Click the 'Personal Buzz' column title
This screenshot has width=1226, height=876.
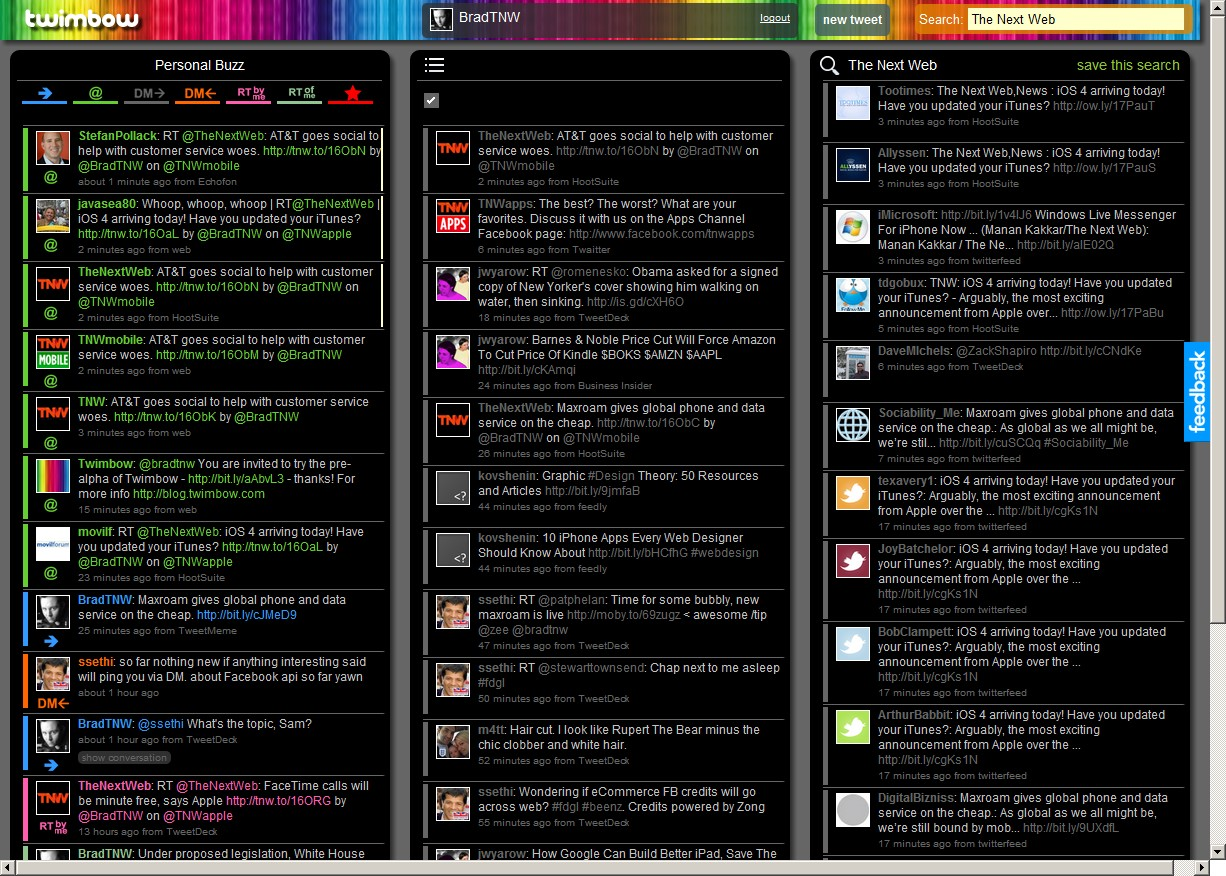tap(199, 65)
